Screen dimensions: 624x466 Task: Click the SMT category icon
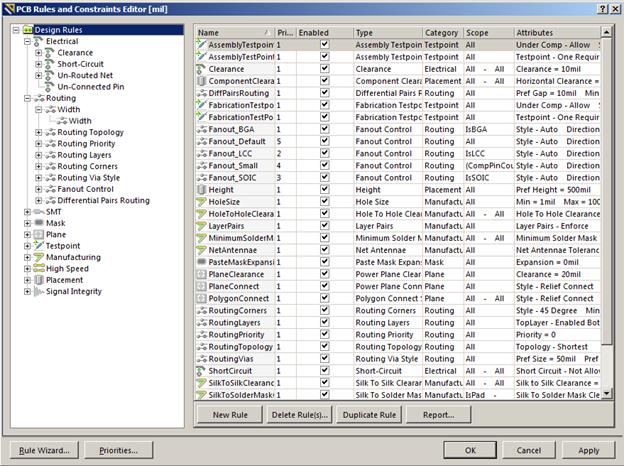tap(39, 212)
